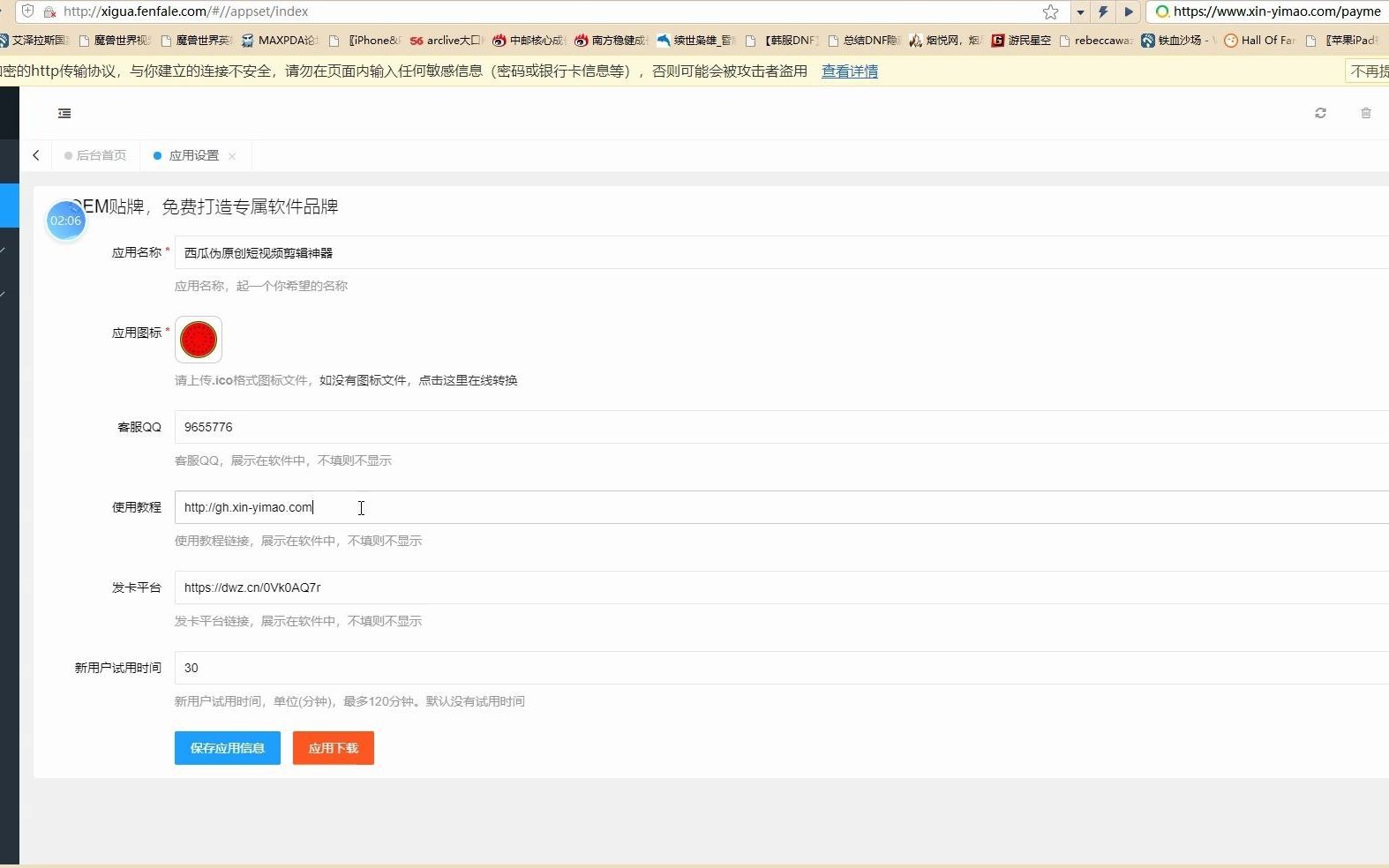Screen dimensions: 1389x868
Task: Open the 中邮核心成 bookmark
Action: click(528, 41)
